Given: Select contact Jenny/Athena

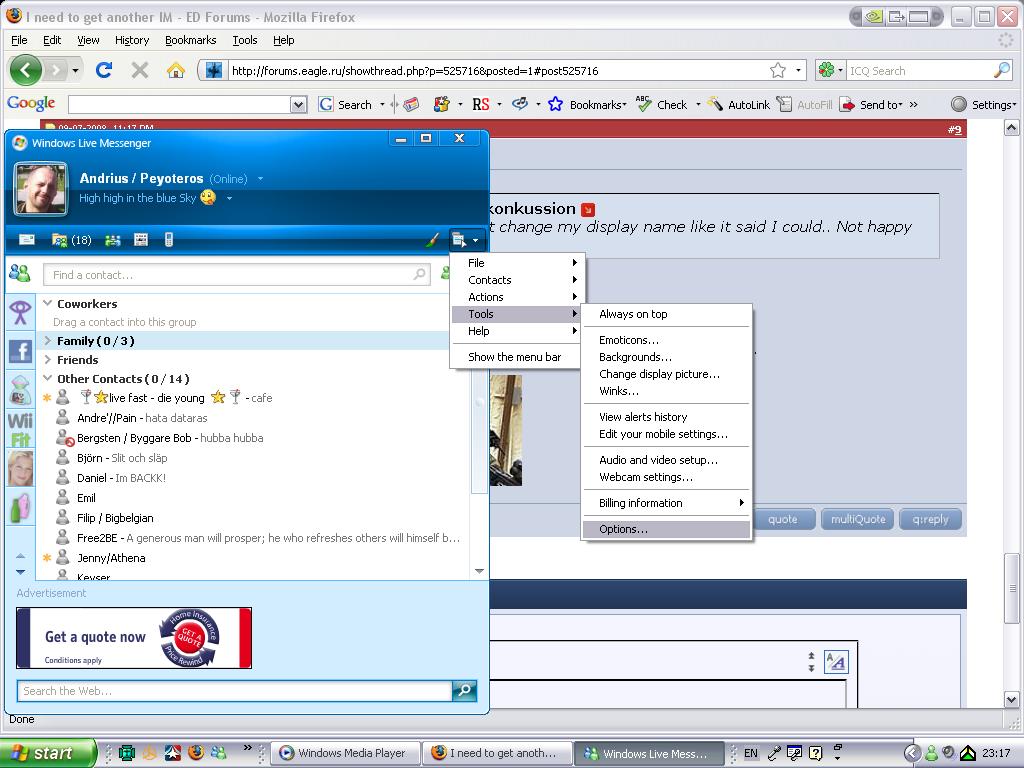Looking at the screenshot, I should (x=111, y=558).
